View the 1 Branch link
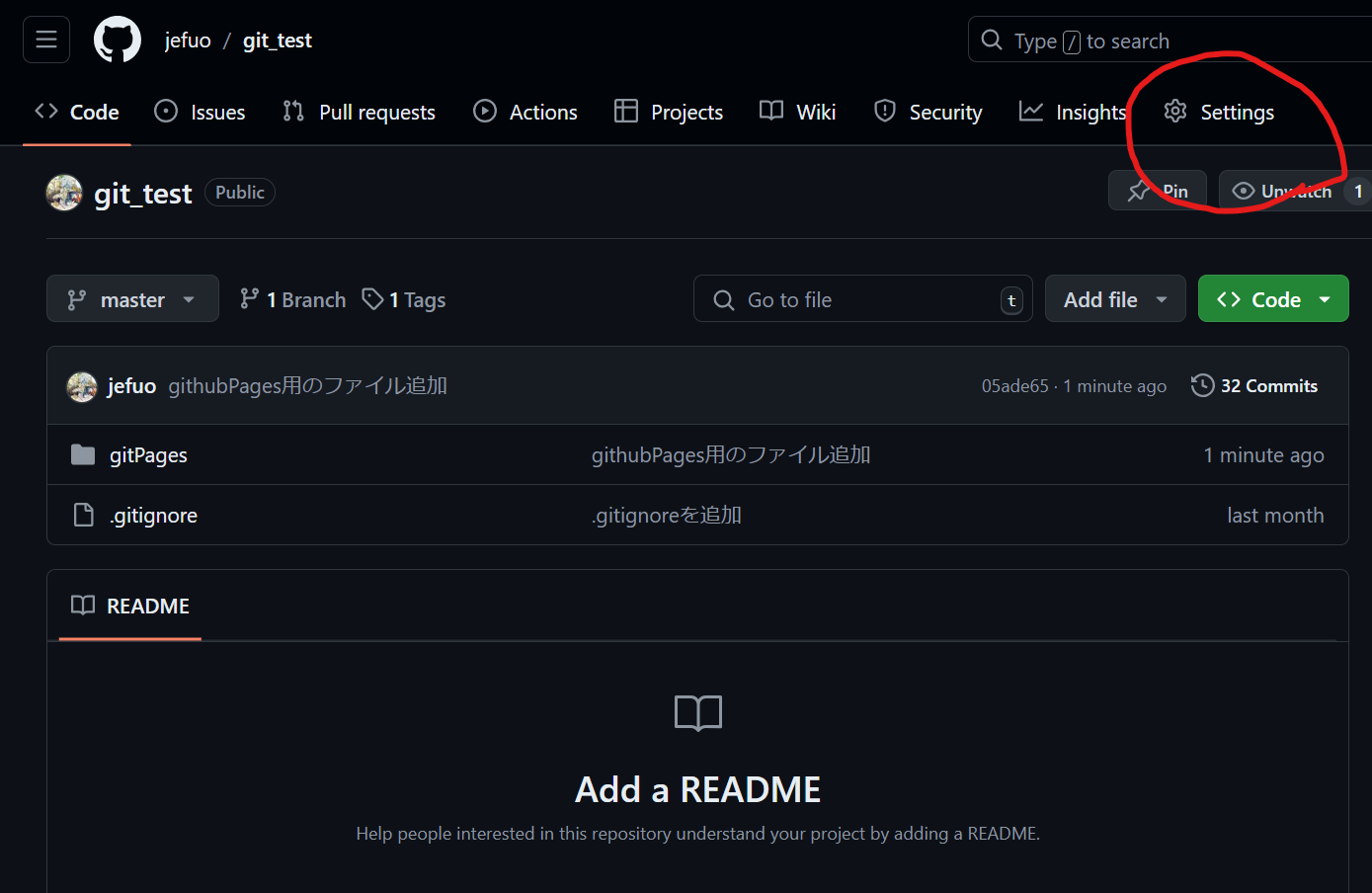 point(293,299)
